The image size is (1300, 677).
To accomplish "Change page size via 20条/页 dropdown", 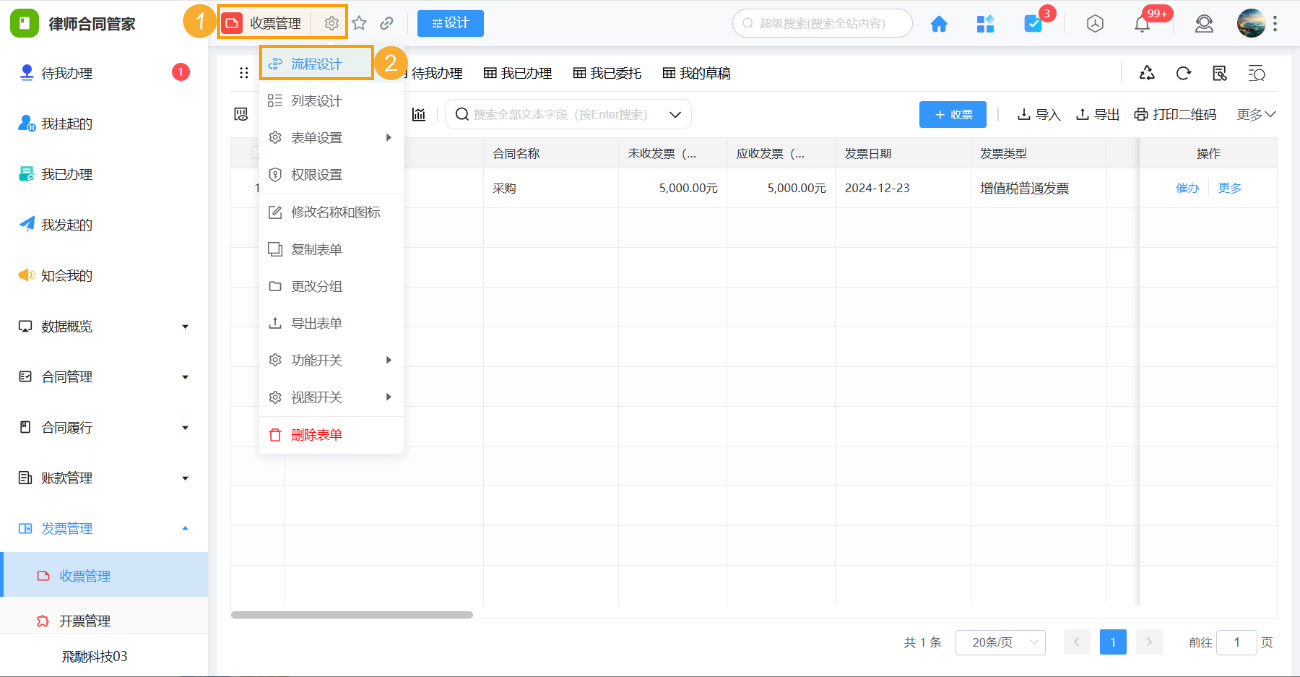I will [1000, 642].
